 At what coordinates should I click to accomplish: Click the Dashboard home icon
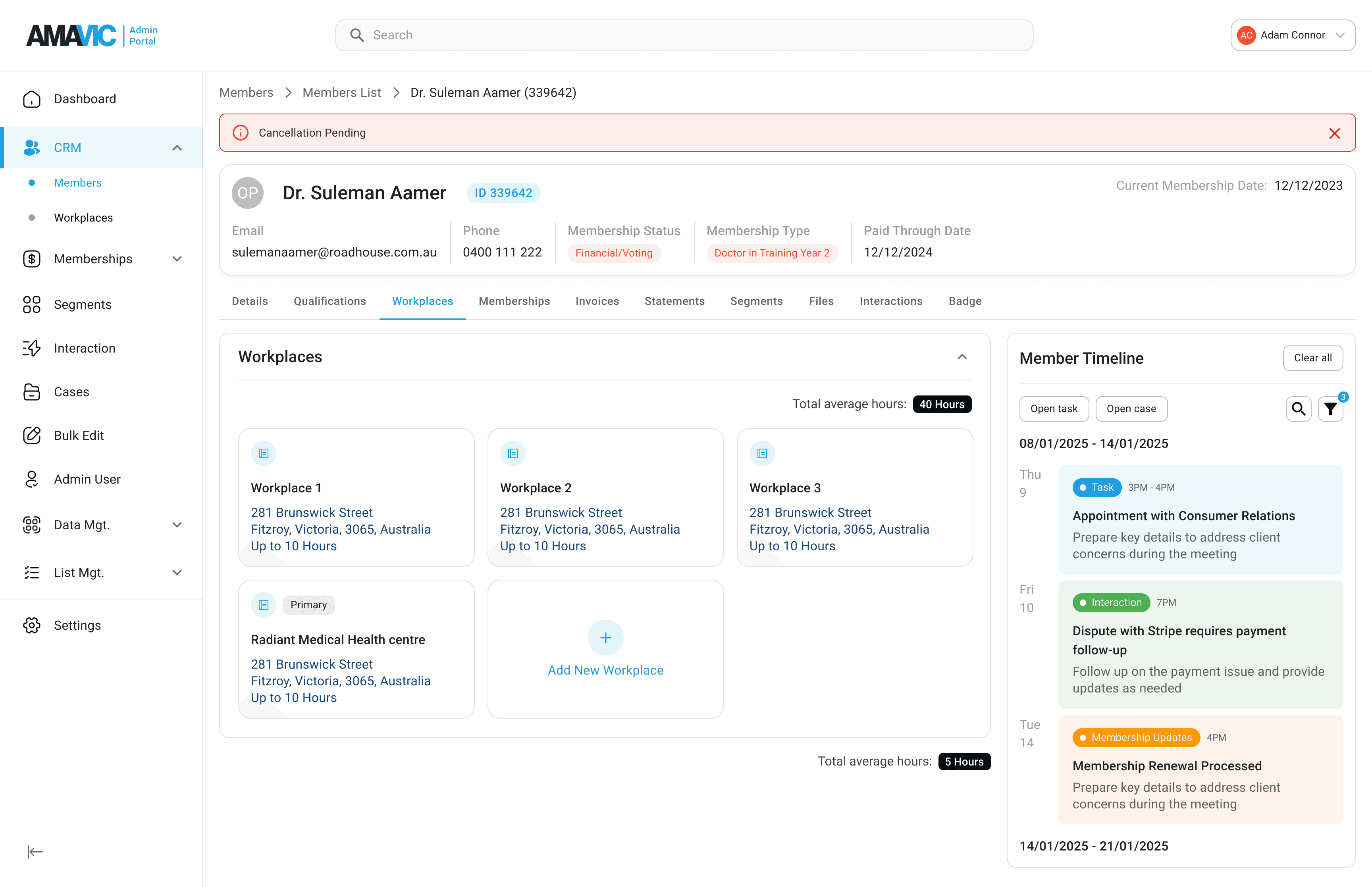[32, 99]
